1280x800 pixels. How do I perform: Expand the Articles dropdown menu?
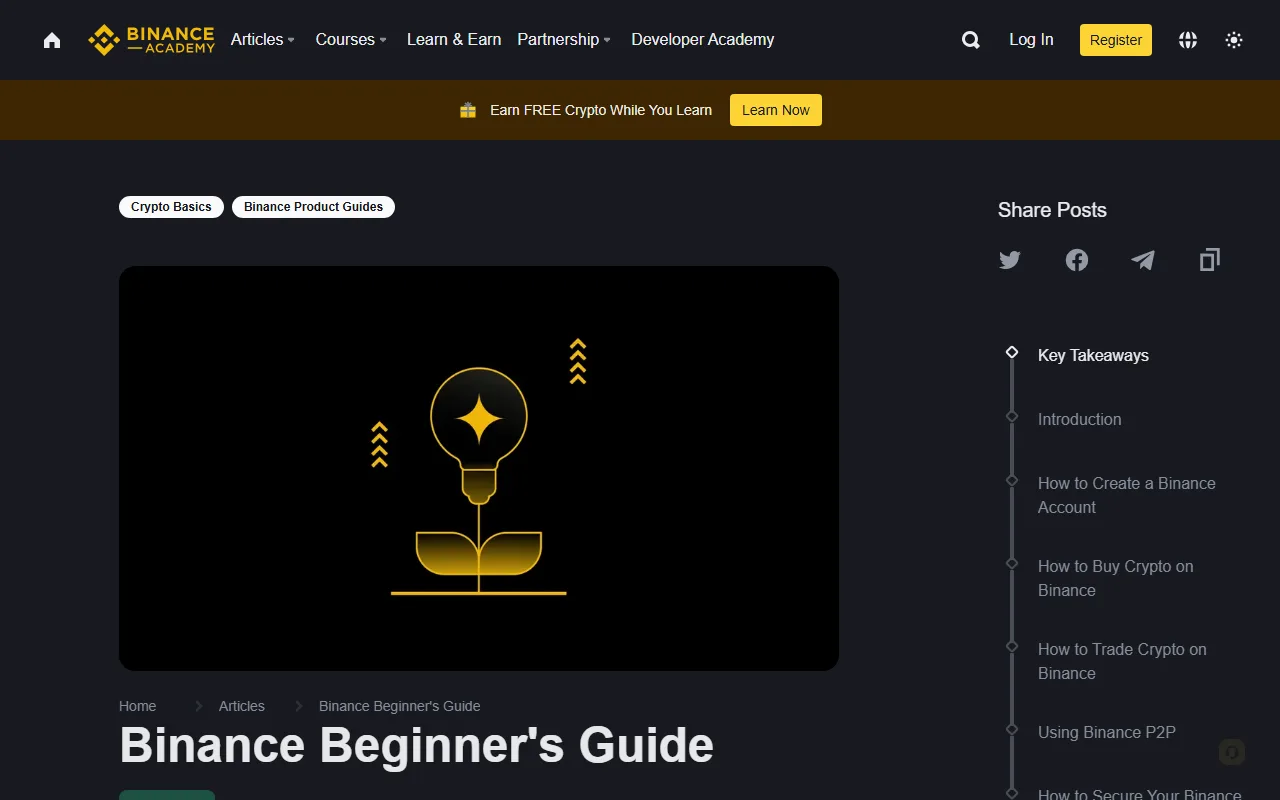(x=263, y=40)
